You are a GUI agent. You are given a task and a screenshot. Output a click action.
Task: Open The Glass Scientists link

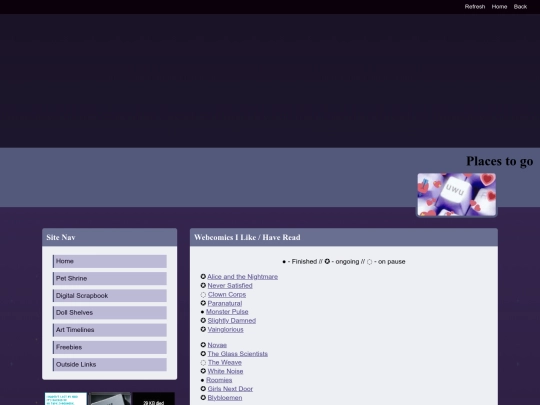237,354
